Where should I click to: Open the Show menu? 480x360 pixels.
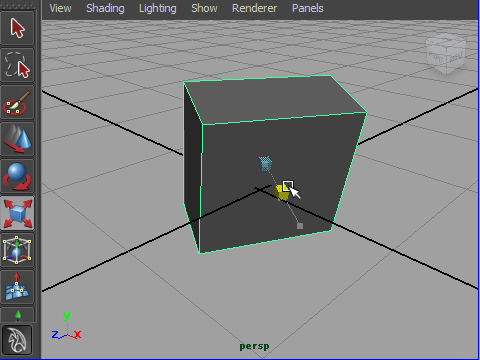204,8
